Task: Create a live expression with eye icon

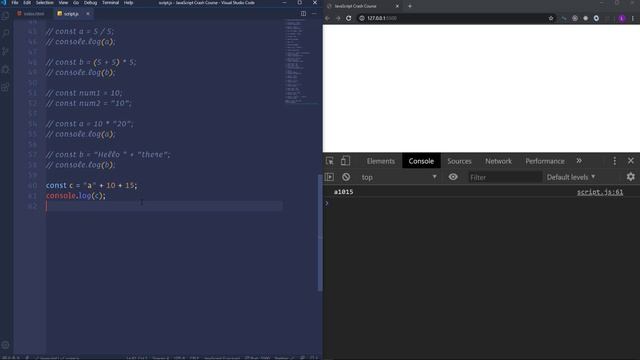Action: pyautogui.click(x=453, y=177)
